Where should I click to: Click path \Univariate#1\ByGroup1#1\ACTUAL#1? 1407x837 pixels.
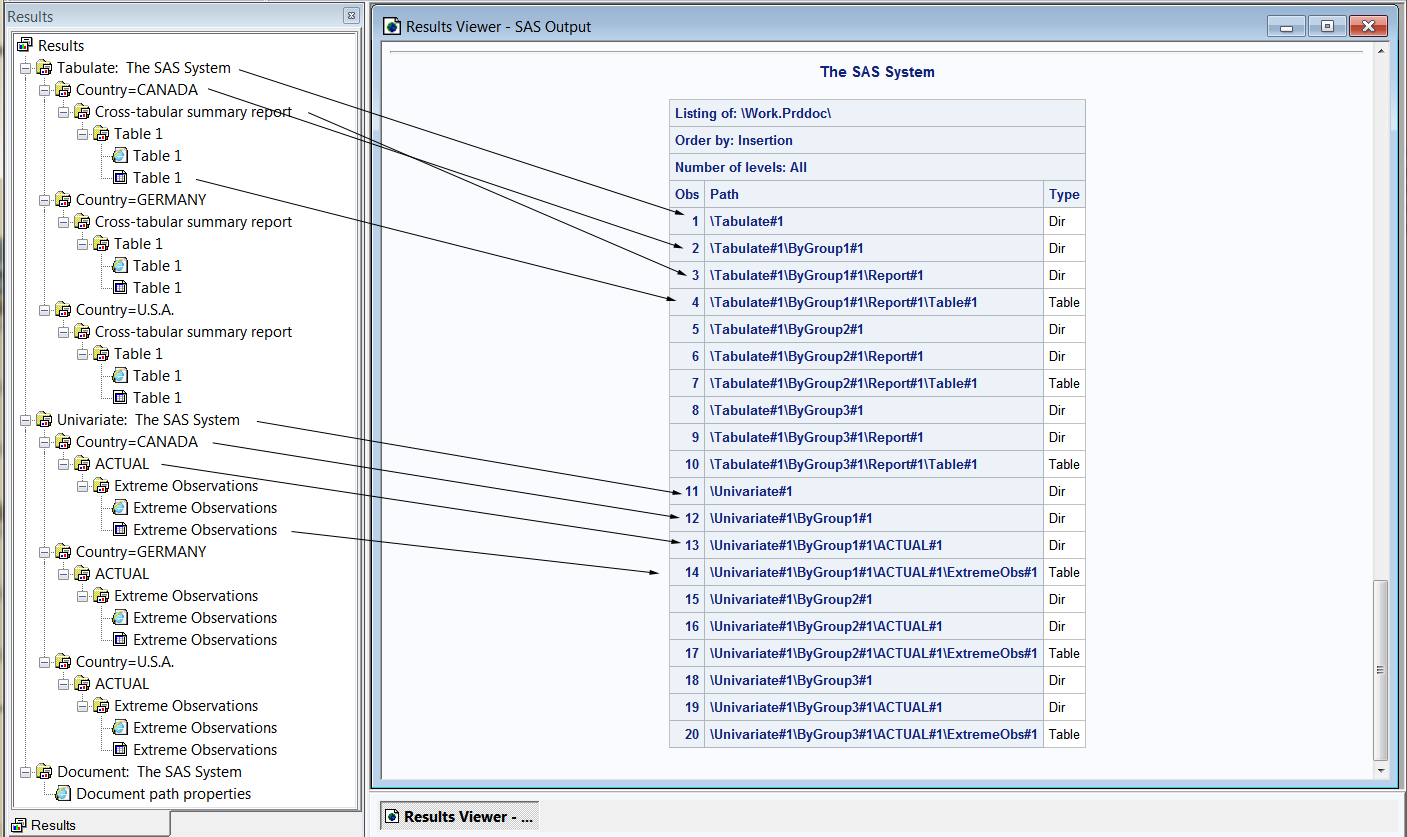click(x=826, y=545)
